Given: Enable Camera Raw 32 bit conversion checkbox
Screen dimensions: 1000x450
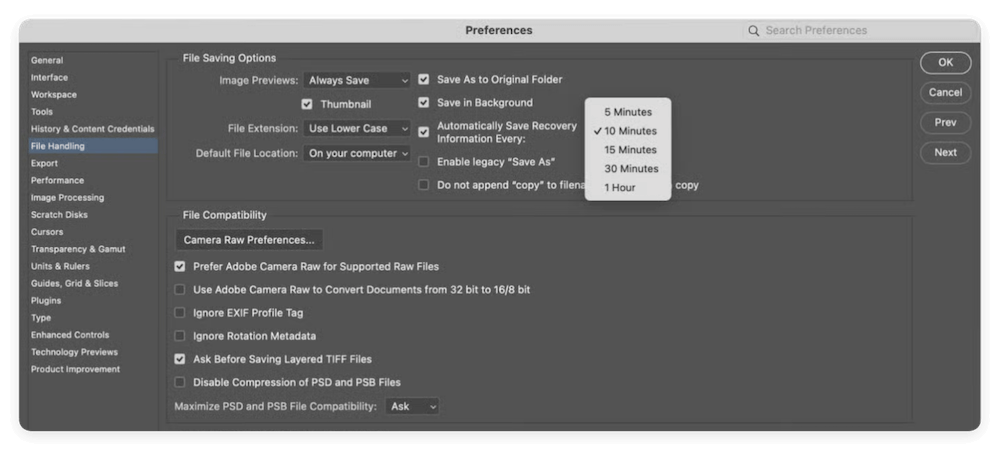Looking at the screenshot, I should pos(180,290).
